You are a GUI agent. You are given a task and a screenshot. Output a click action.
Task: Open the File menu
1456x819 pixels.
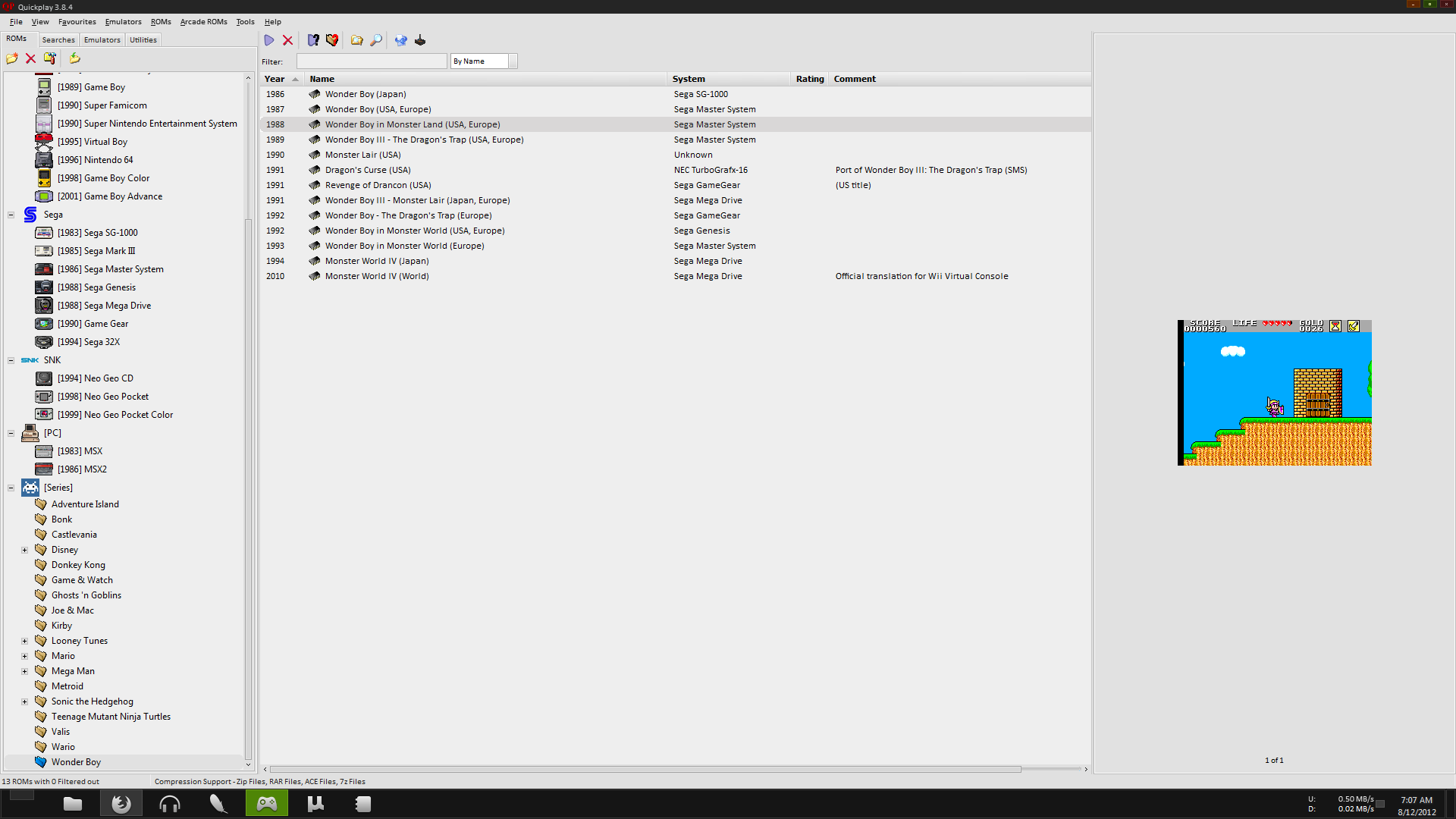[x=16, y=22]
